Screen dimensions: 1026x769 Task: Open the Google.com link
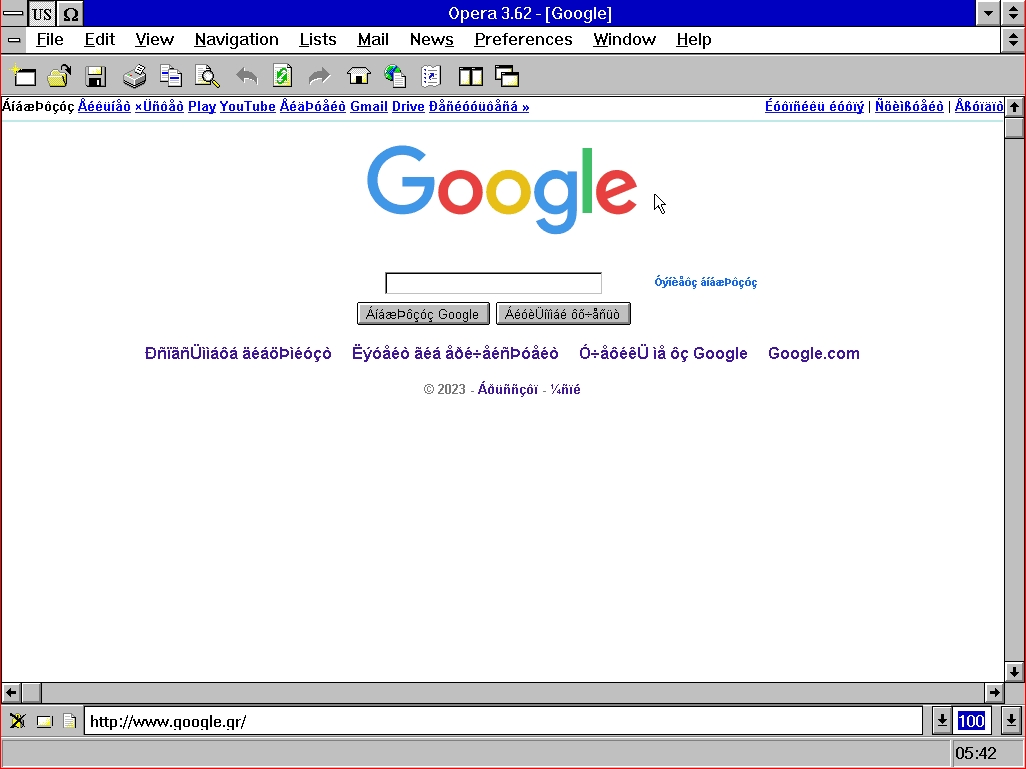813,353
